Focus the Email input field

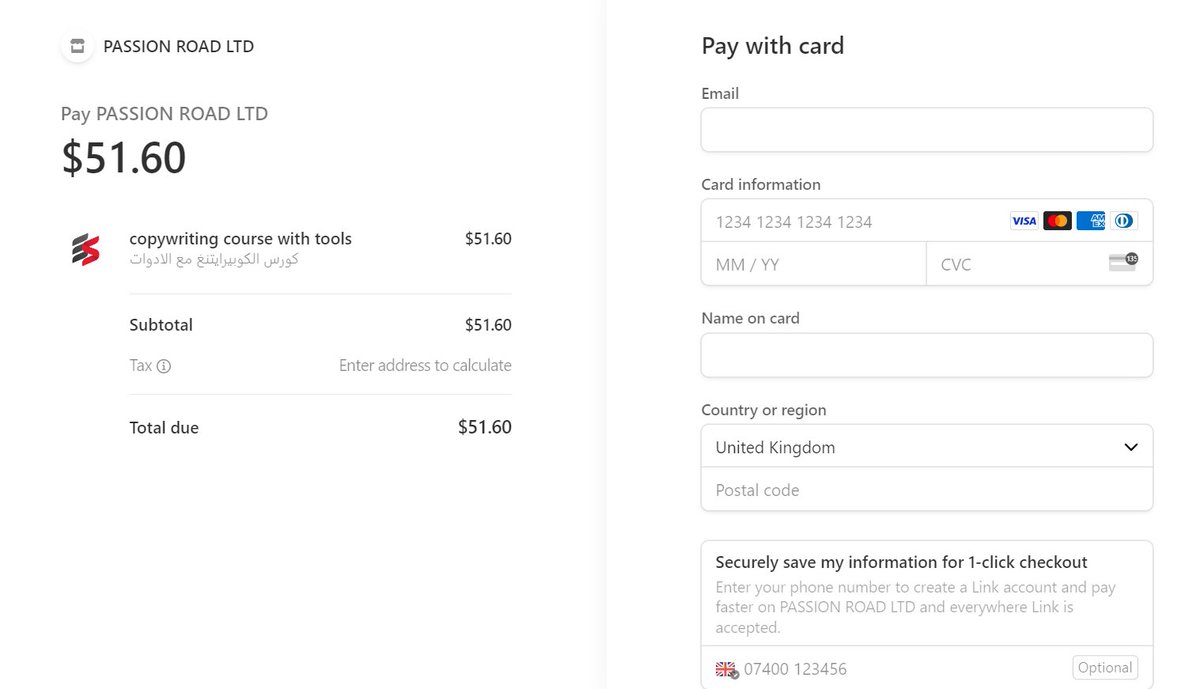point(926,130)
